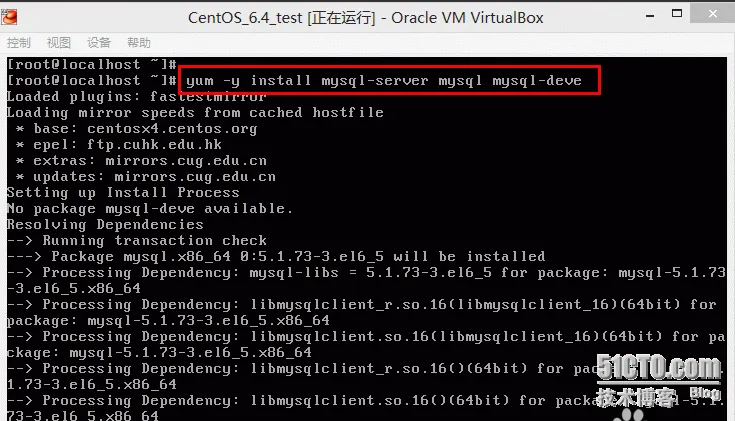Select the 'Loading mirror speeds' output line
Viewport: 735px width, 421px height.
pos(195,113)
